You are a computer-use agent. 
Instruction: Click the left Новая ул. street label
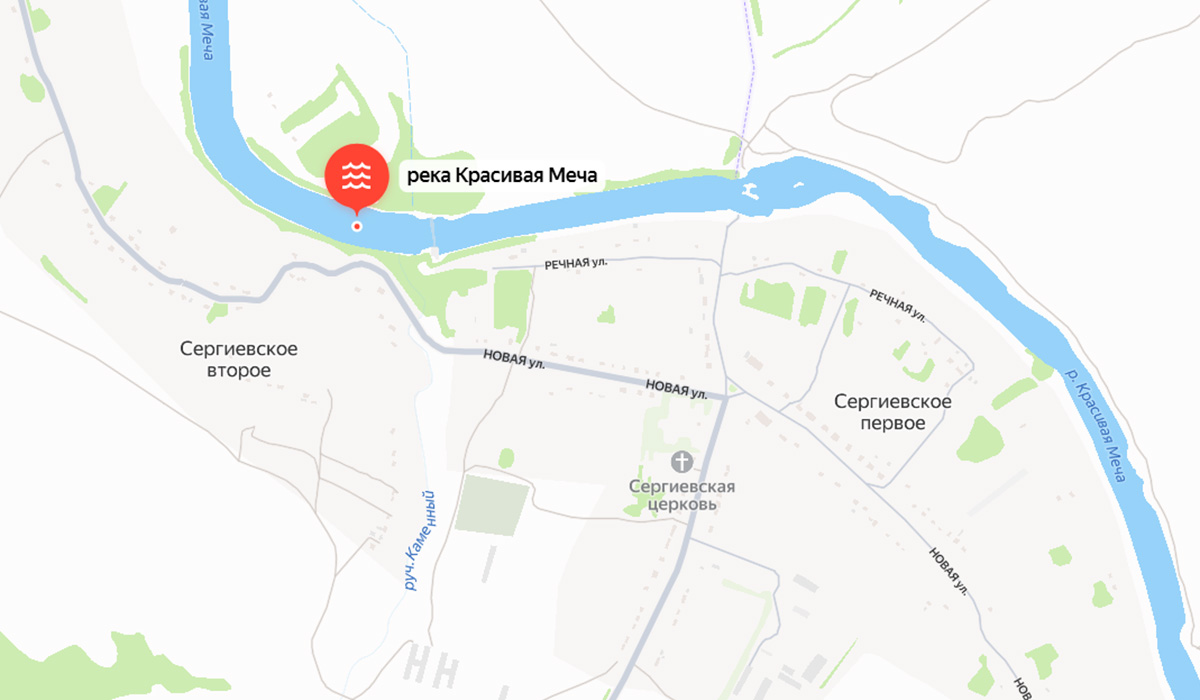[x=513, y=360]
